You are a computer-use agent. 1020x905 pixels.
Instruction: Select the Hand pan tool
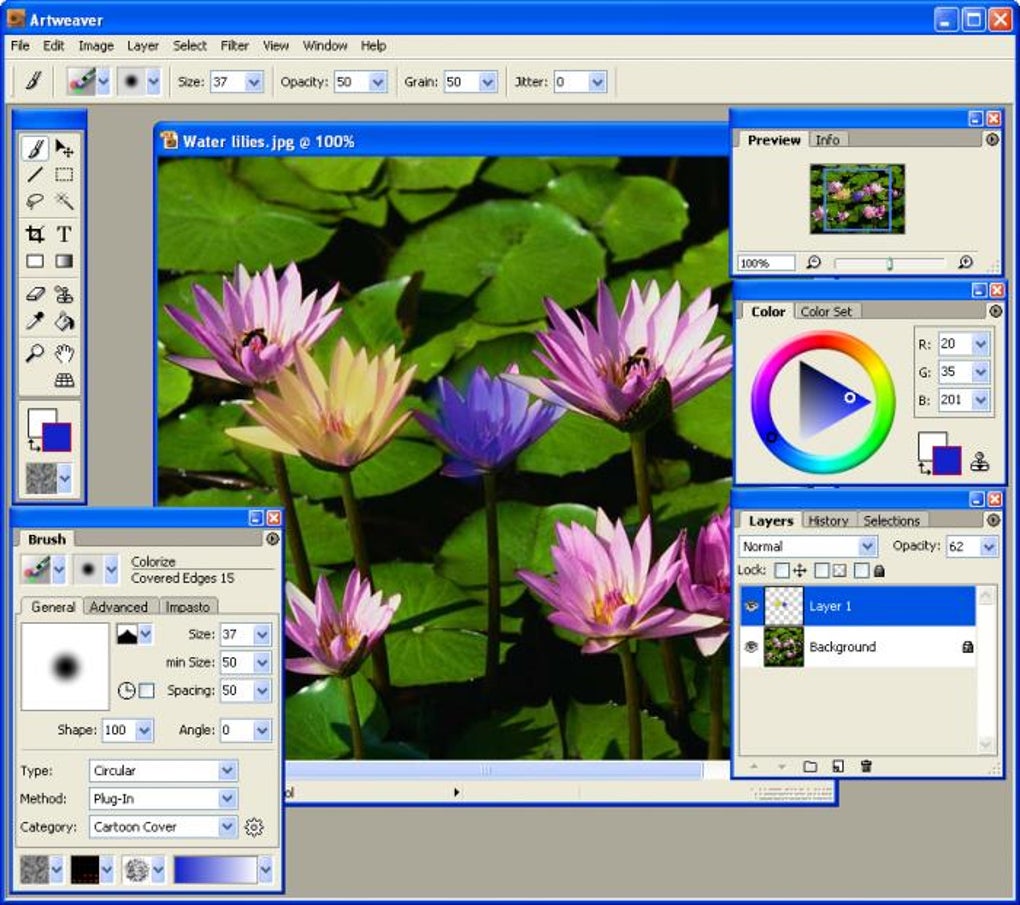pos(64,353)
